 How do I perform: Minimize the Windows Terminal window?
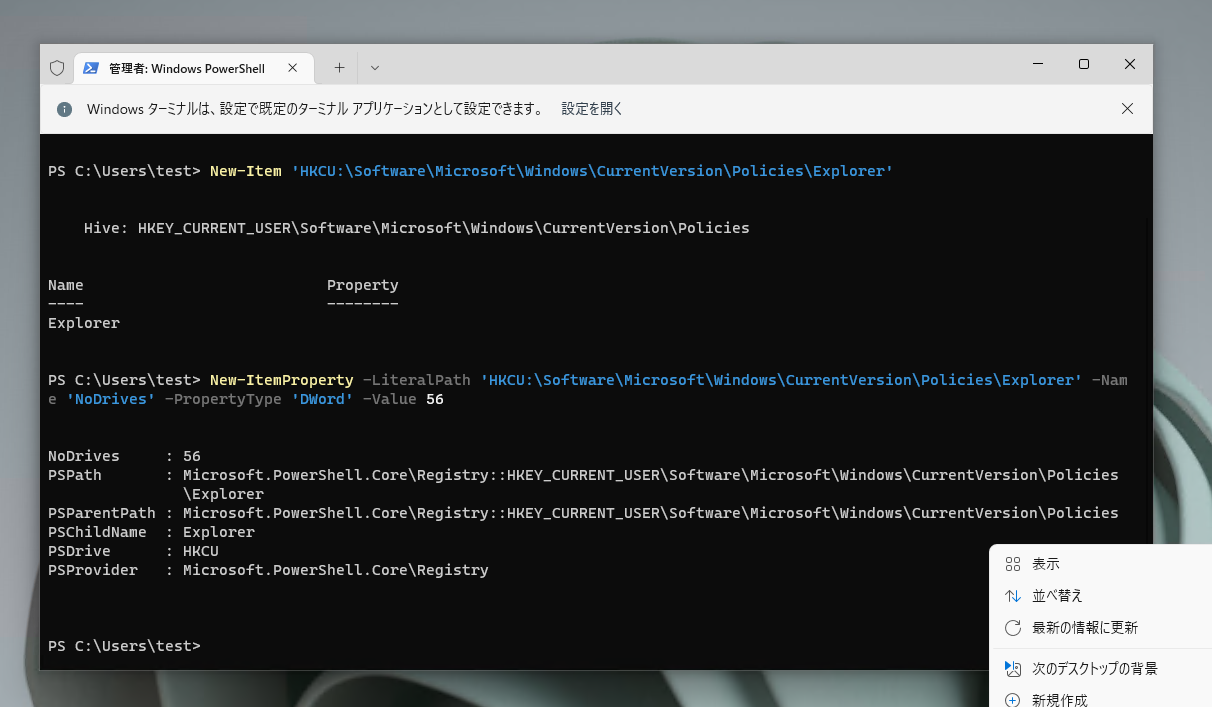coord(1038,64)
